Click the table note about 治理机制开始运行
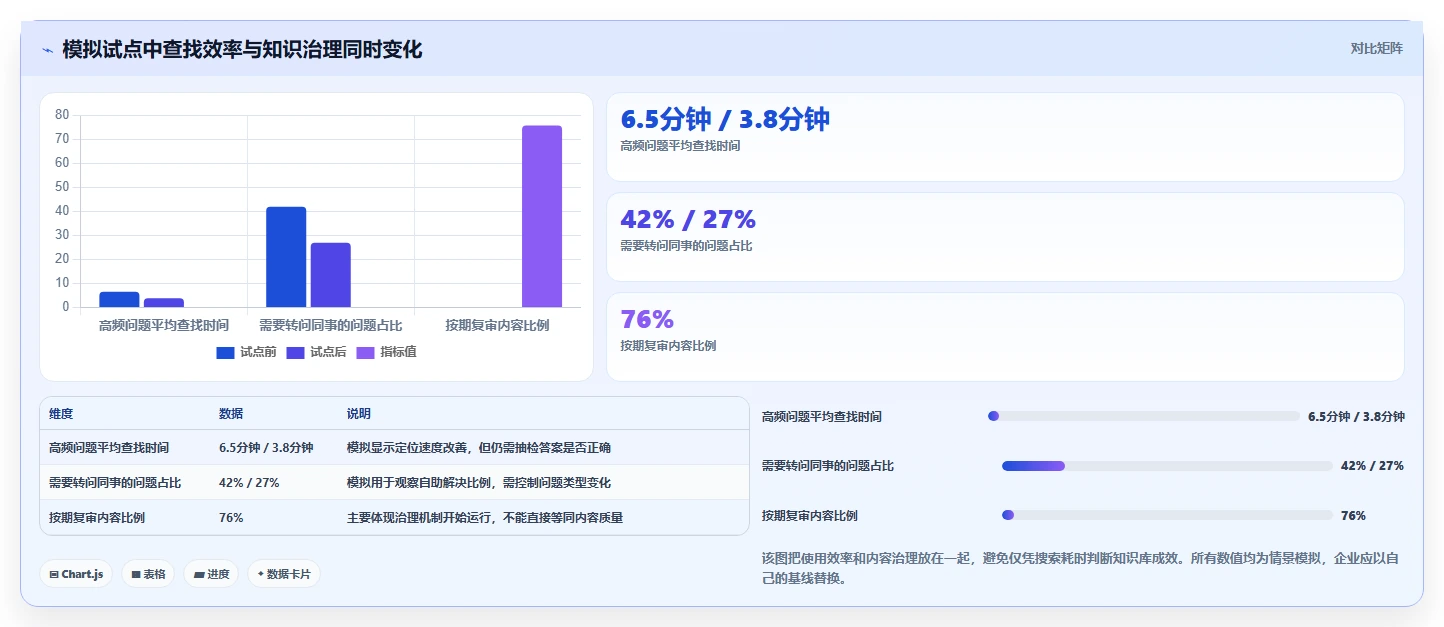 485,518
